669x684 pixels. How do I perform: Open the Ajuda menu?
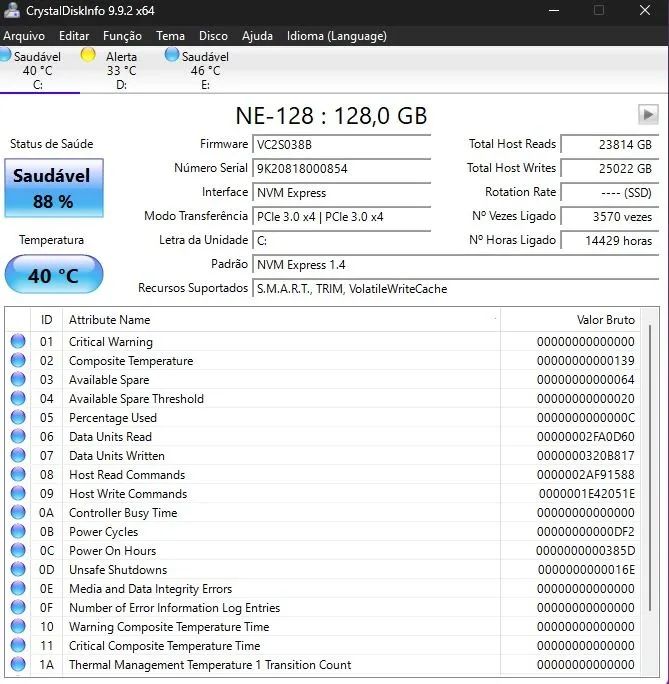point(257,36)
